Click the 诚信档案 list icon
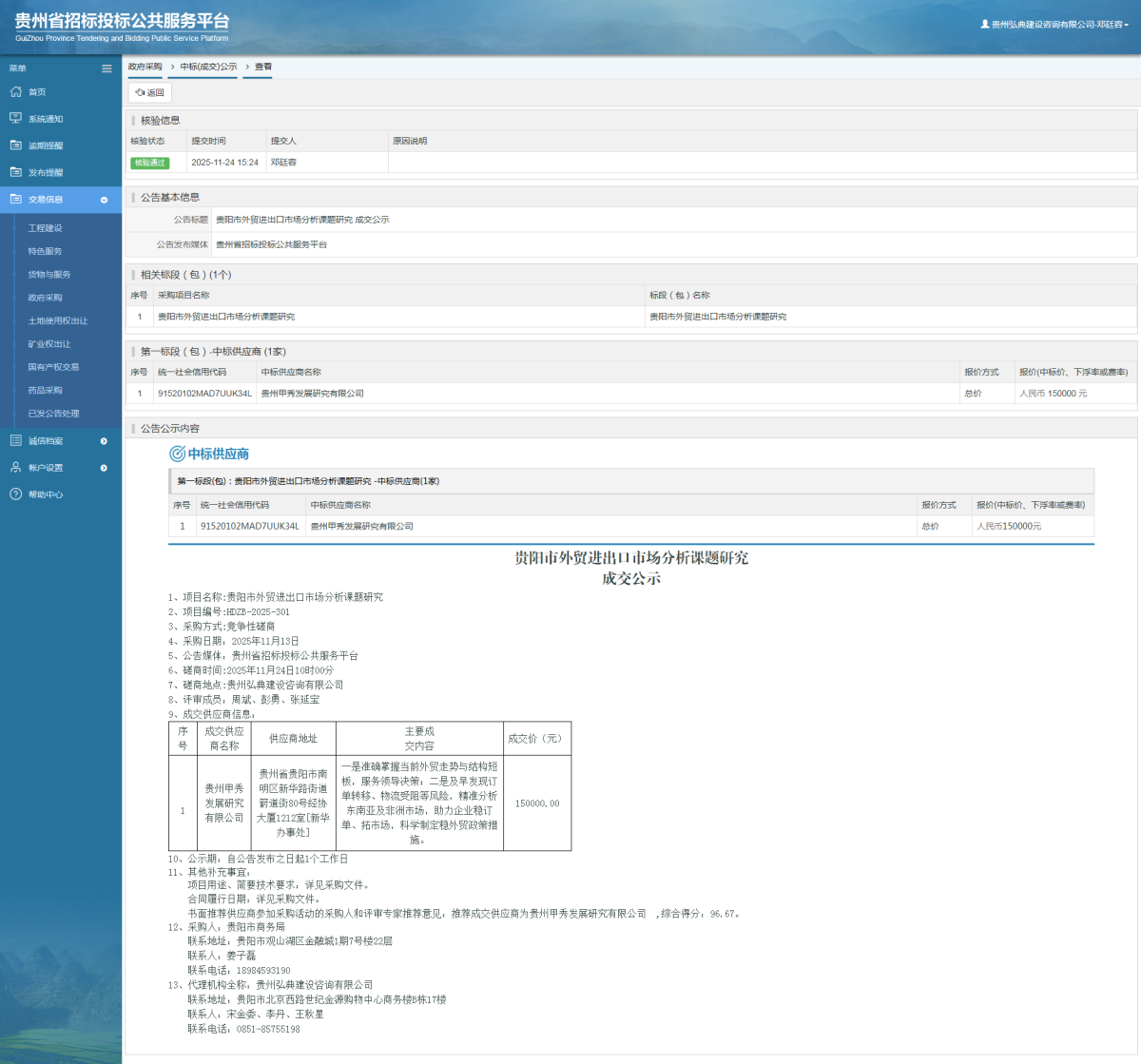 (x=15, y=441)
